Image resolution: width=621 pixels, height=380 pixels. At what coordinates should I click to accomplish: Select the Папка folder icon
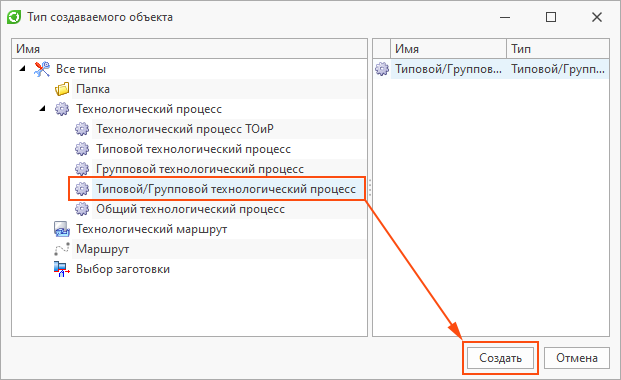62,89
